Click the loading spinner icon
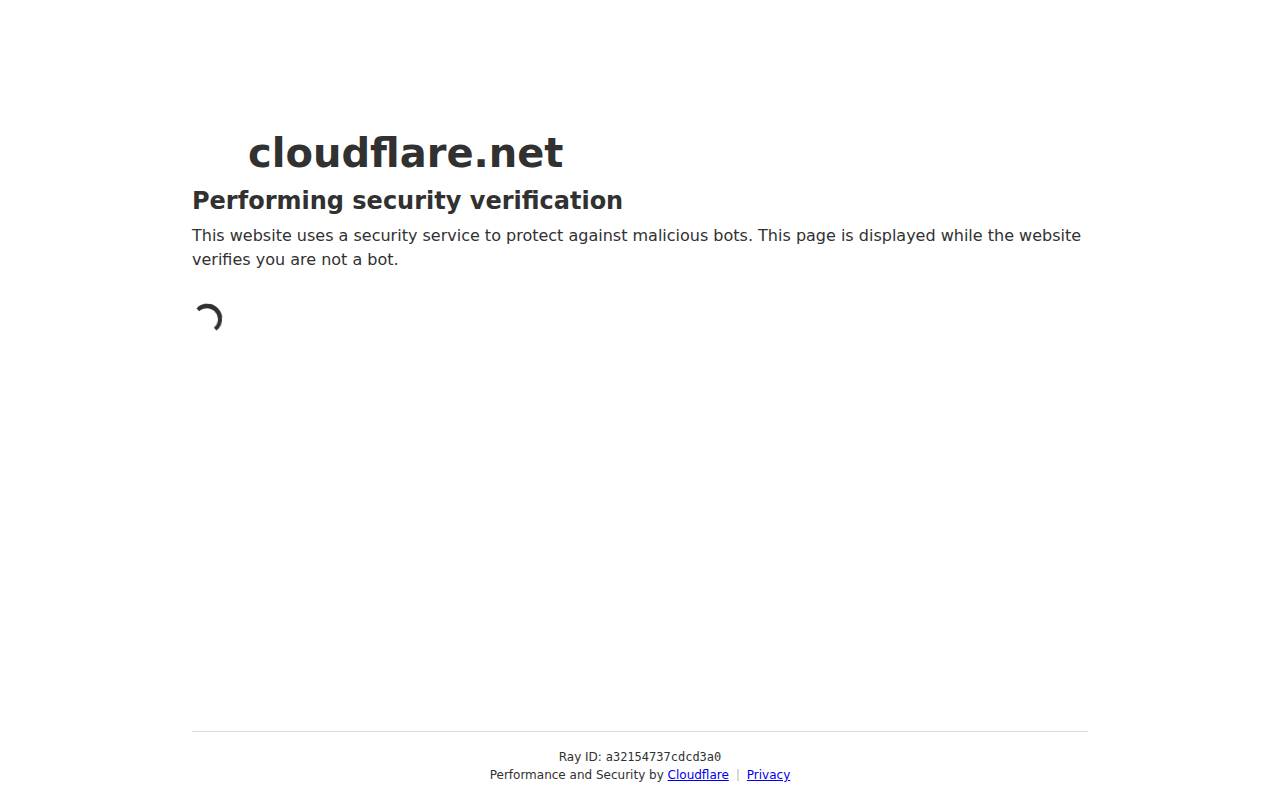The height and width of the screenshot is (800, 1280). click(x=207, y=319)
